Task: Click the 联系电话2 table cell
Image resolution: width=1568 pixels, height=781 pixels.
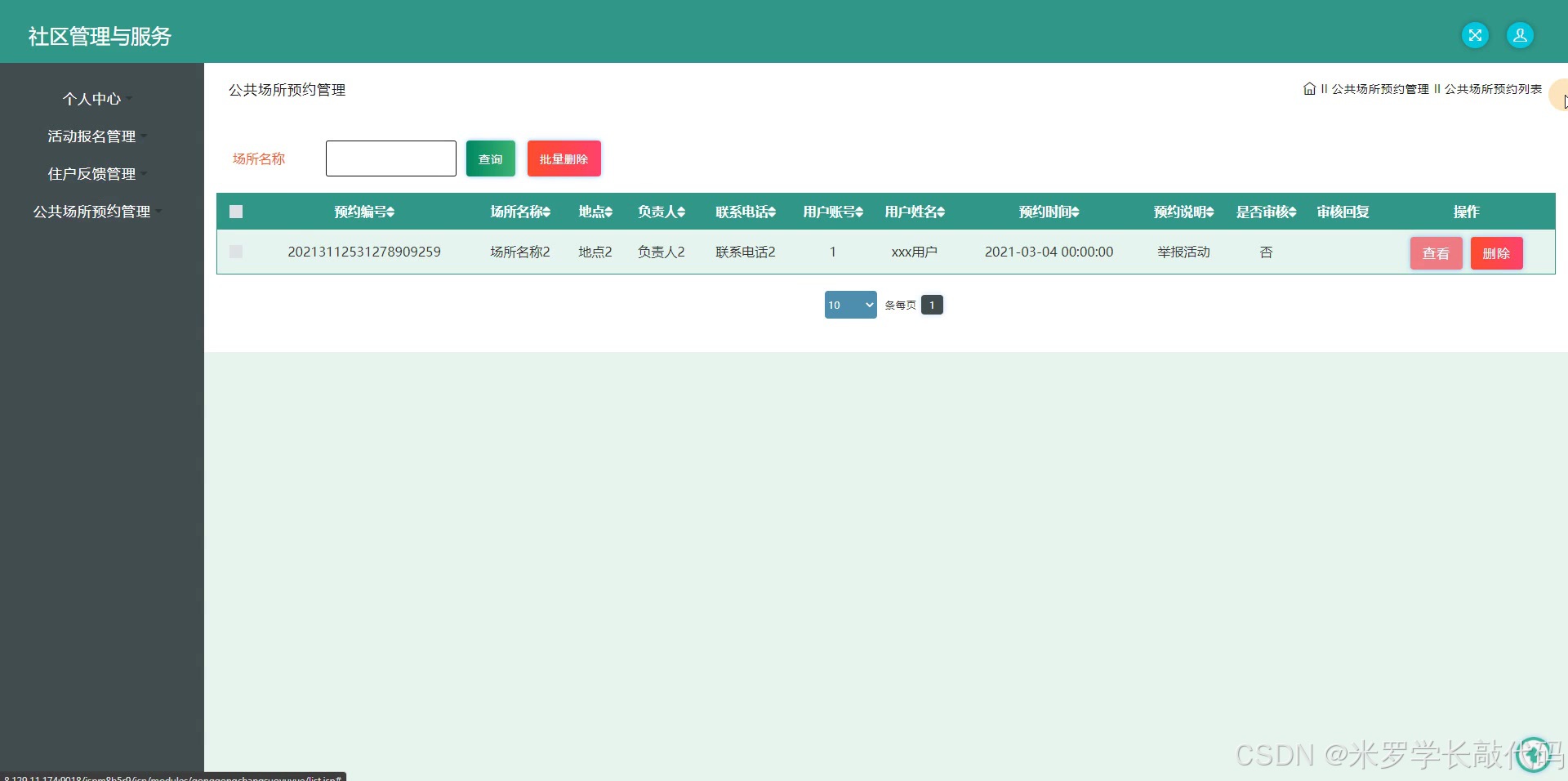Action: [x=746, y=252]
